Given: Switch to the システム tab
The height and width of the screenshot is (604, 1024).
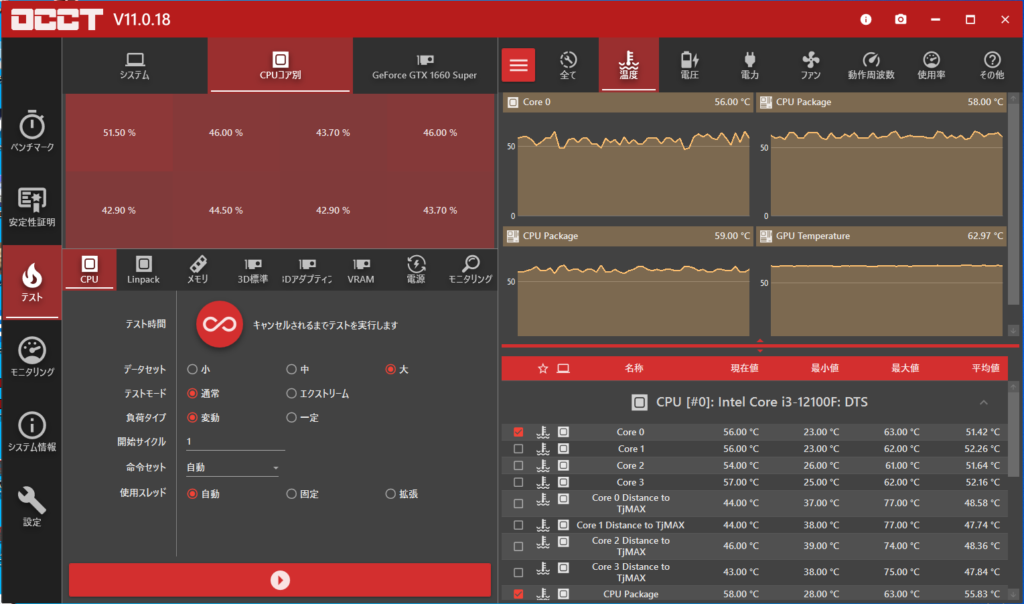Looking at the screenshot, I should (x=135, y=65).
